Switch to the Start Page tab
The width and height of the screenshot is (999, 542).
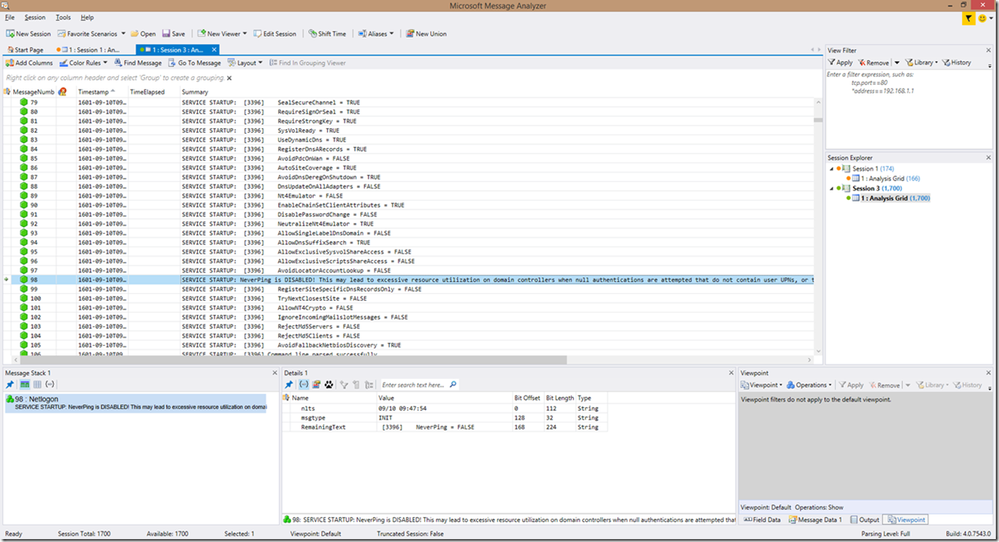pyautogui.click(x=25, y=50)
